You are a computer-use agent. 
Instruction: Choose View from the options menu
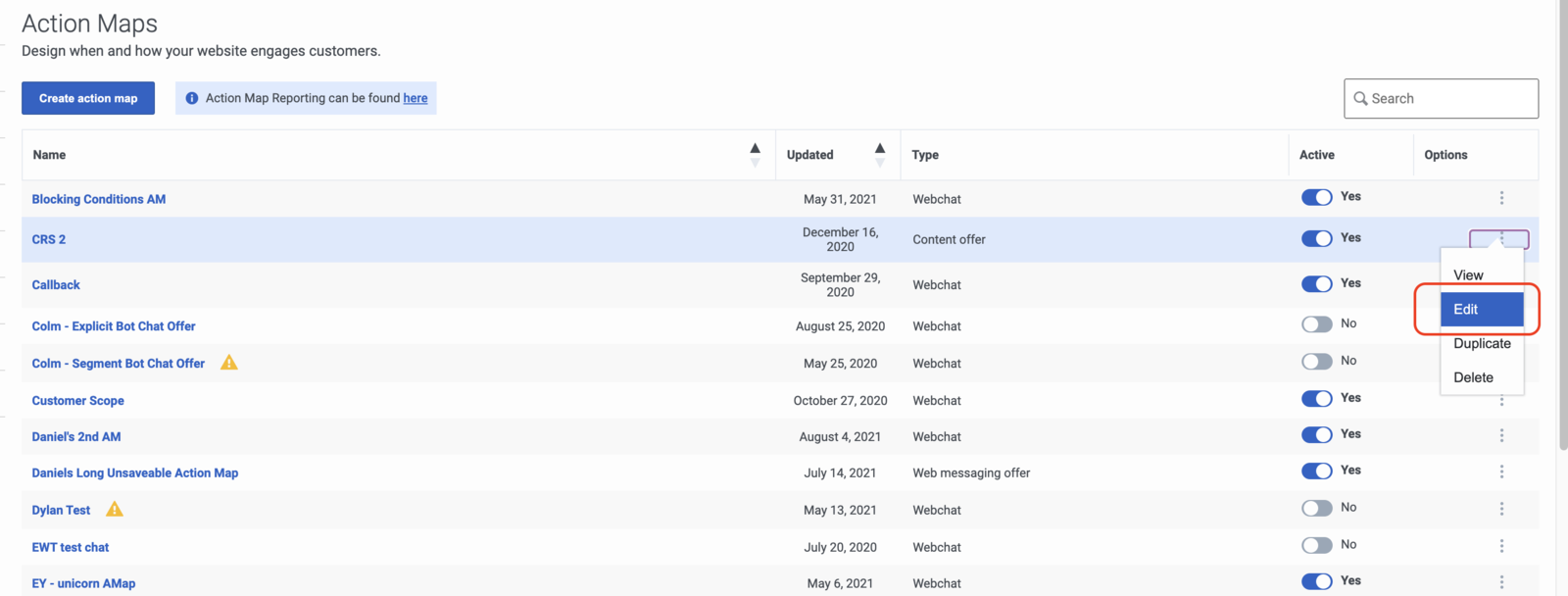pos(1468,275)
